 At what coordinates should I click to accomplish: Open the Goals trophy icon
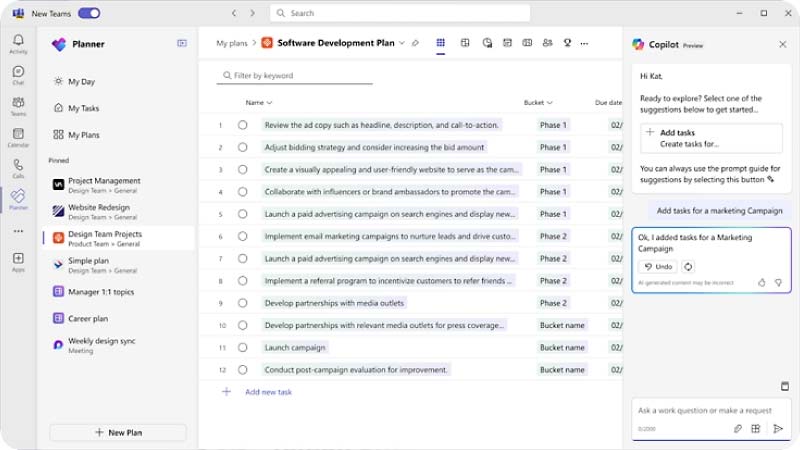click(x=567, y=43)
